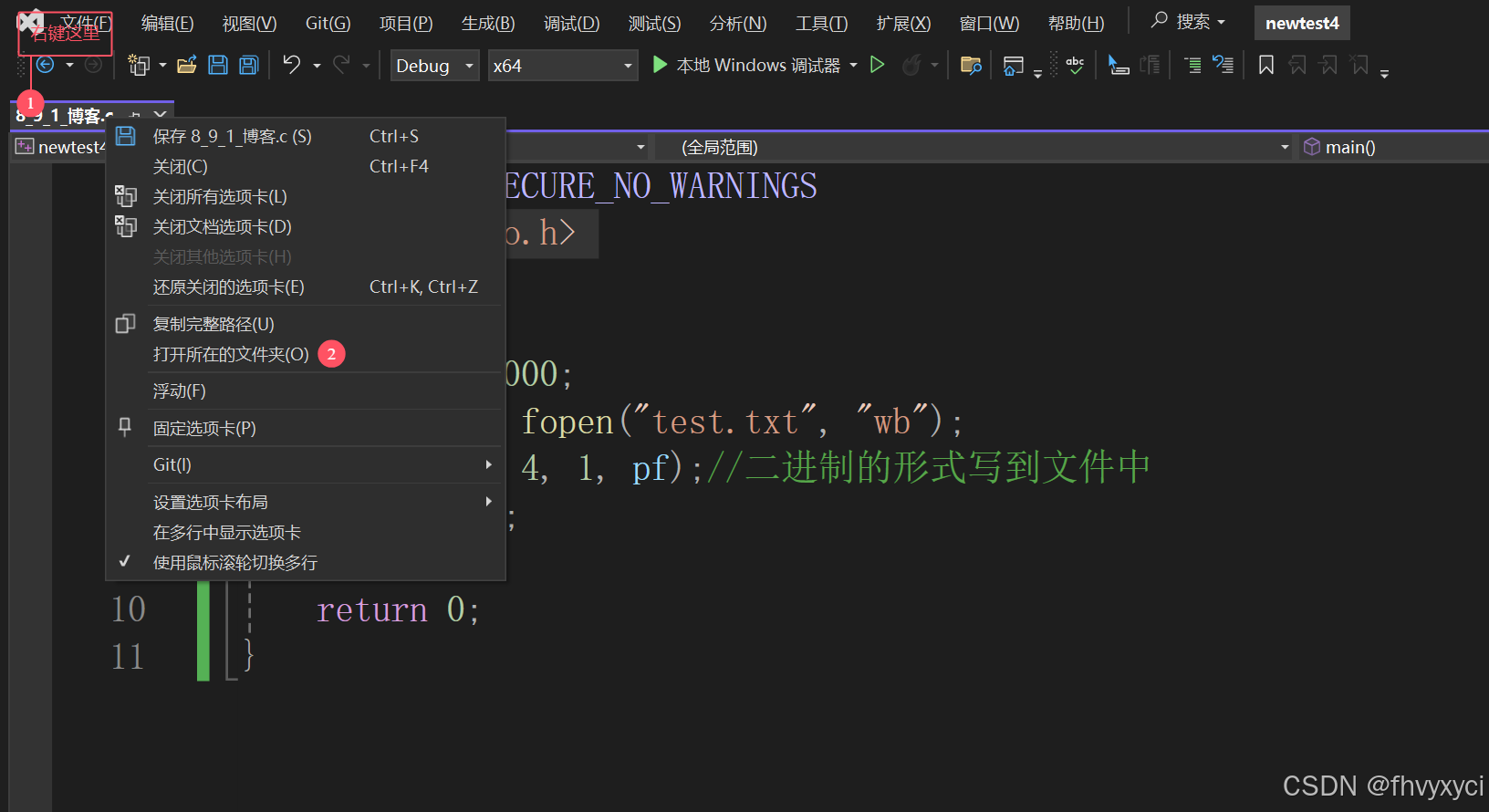Open the Undo history dropdown arrow
This screenshot has width=1489, height=812.
click(x=317, y=66)
